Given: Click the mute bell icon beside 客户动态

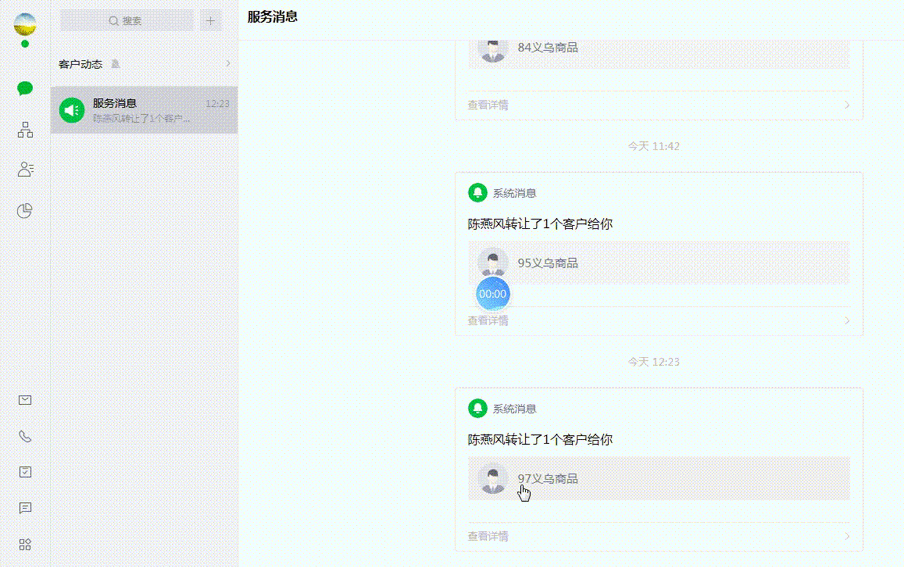Looking at the screenshot, I should pyautogui.click(x=115, y=64).
